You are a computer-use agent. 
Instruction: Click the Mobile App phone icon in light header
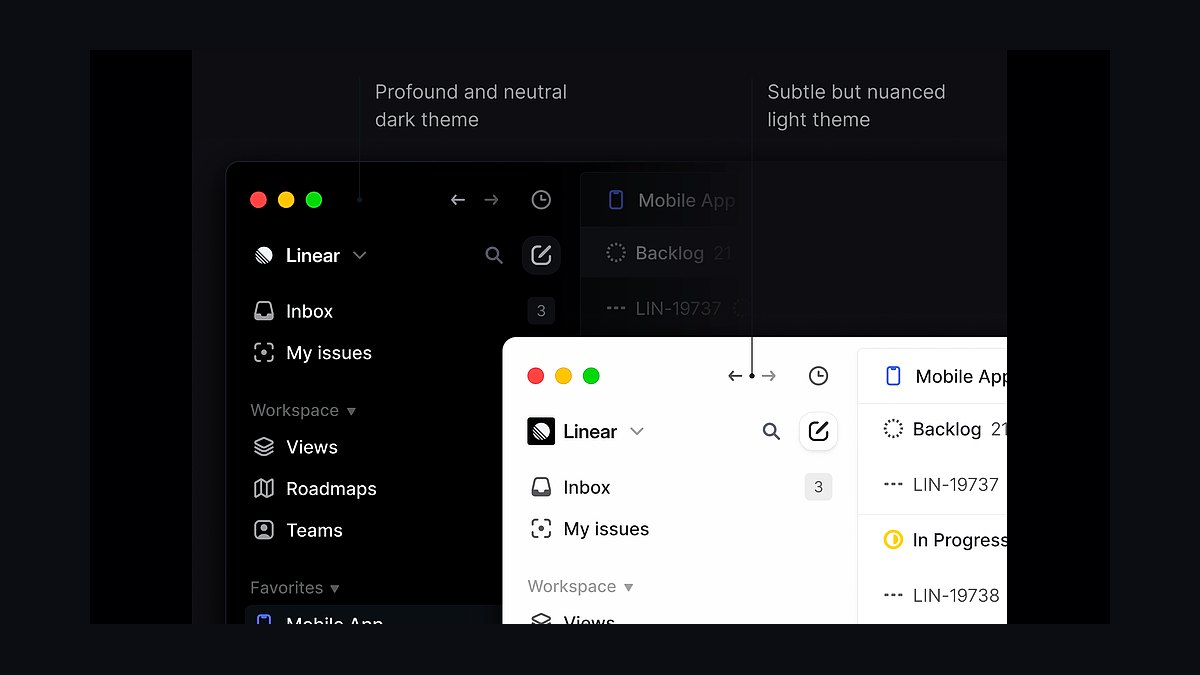point(894,376)
